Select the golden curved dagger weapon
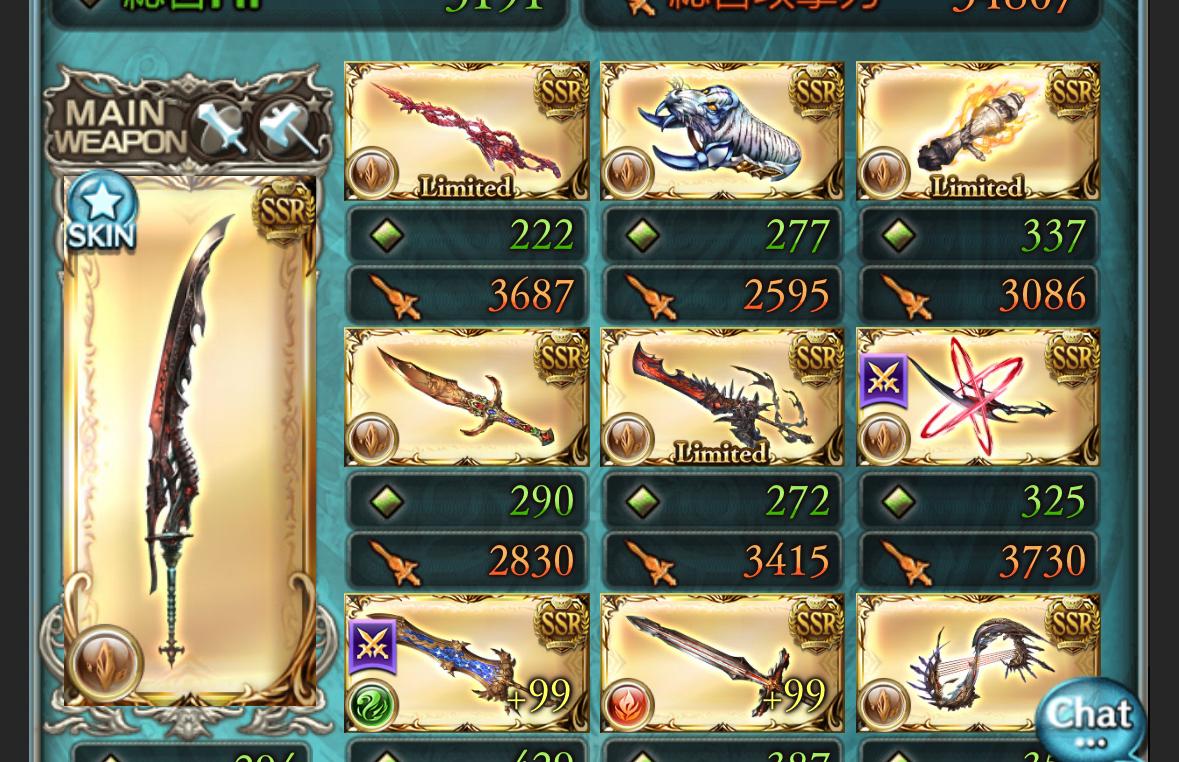 click(467, 396)
